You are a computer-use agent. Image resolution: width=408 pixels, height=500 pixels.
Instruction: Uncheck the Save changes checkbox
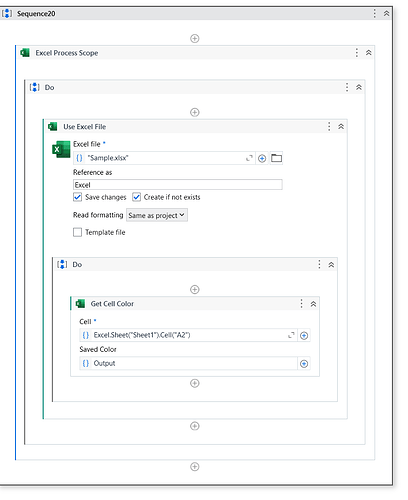77,197
